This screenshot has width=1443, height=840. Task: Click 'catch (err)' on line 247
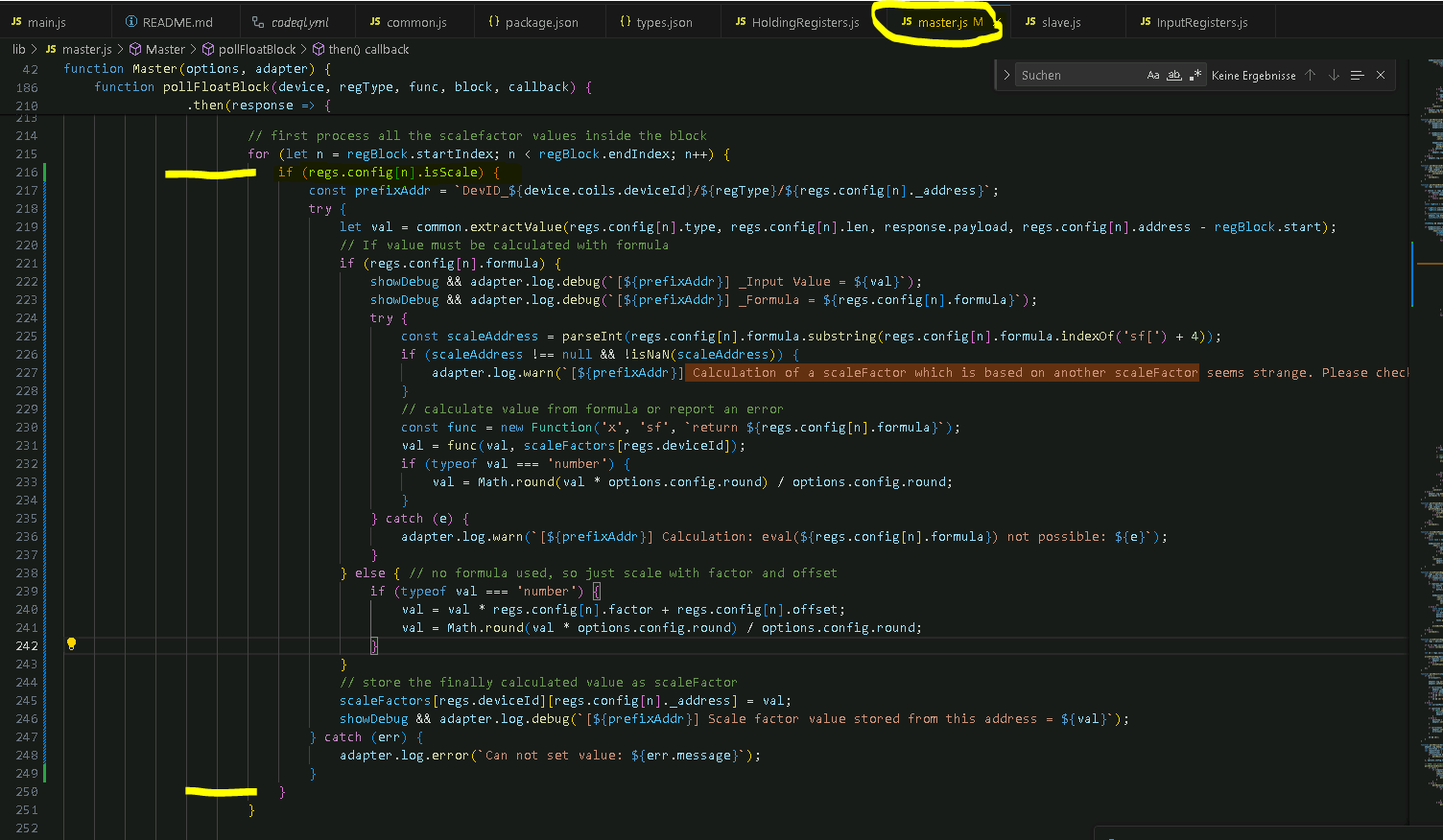click(365, 737)
